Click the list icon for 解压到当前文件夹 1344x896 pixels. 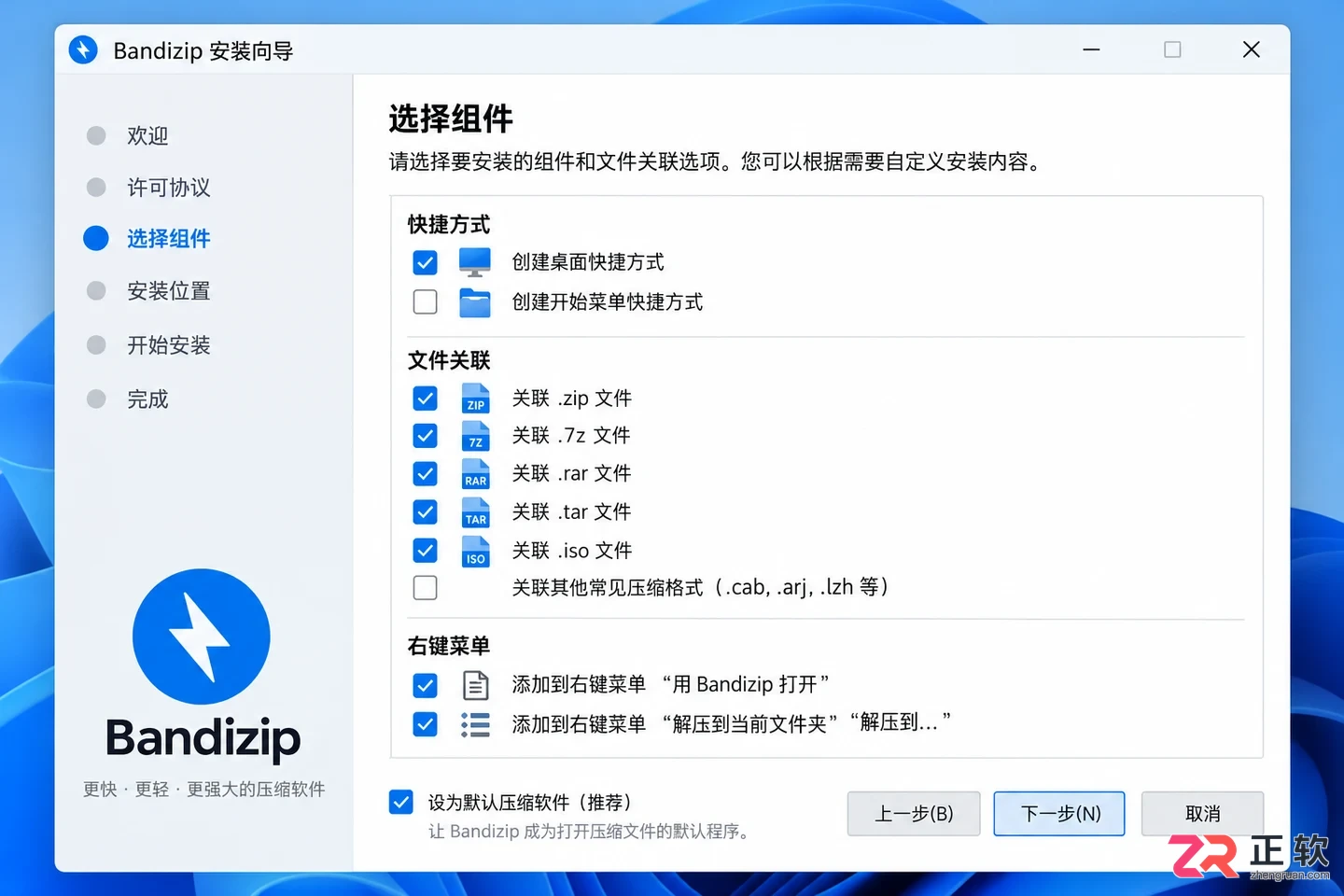[476, 725]
